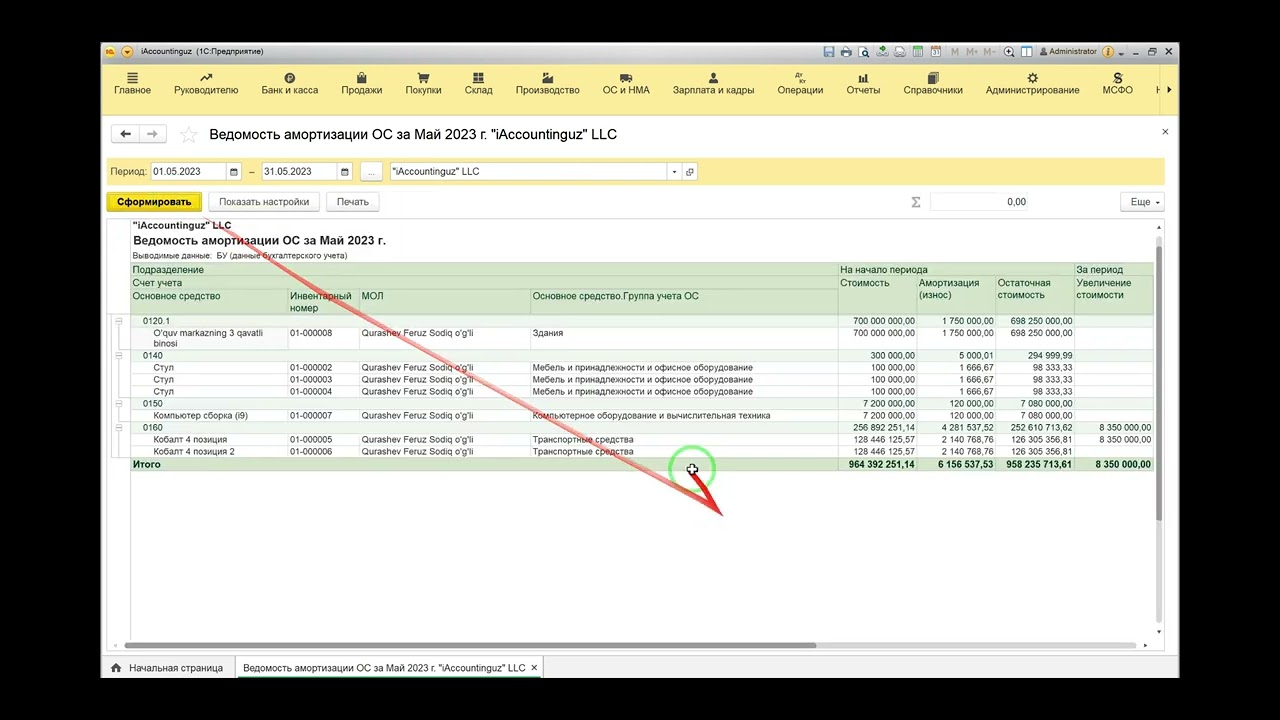The height and width of the screenshot is (720, 1280).
Task: Click Показать настройки button
Action: point(264,202)
